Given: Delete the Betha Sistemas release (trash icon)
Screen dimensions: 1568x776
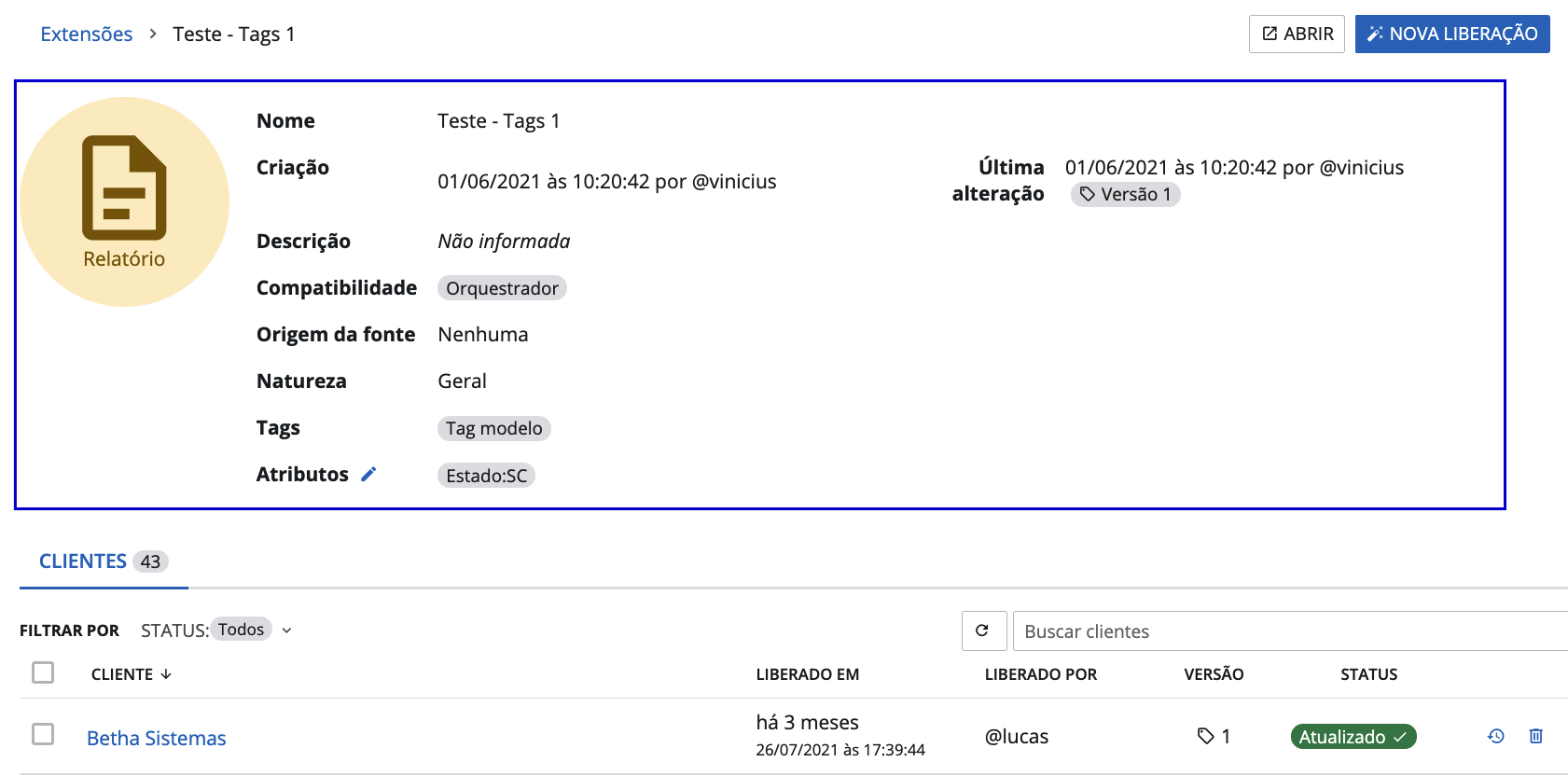Looking at the screenshot, I should 1536,736.
